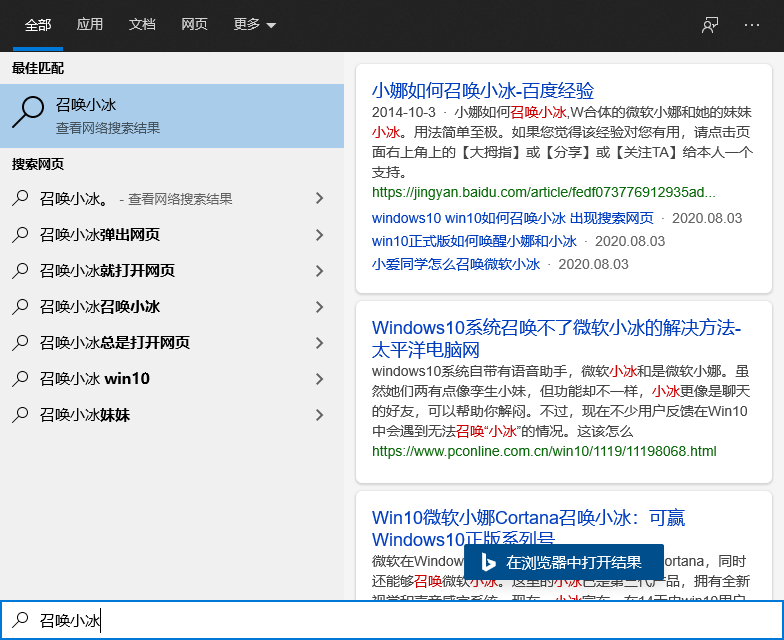This screenshot has height=640, width=784.
Task: Select suggestion text 召唤小冰 win10
Action: click(95, 378)
